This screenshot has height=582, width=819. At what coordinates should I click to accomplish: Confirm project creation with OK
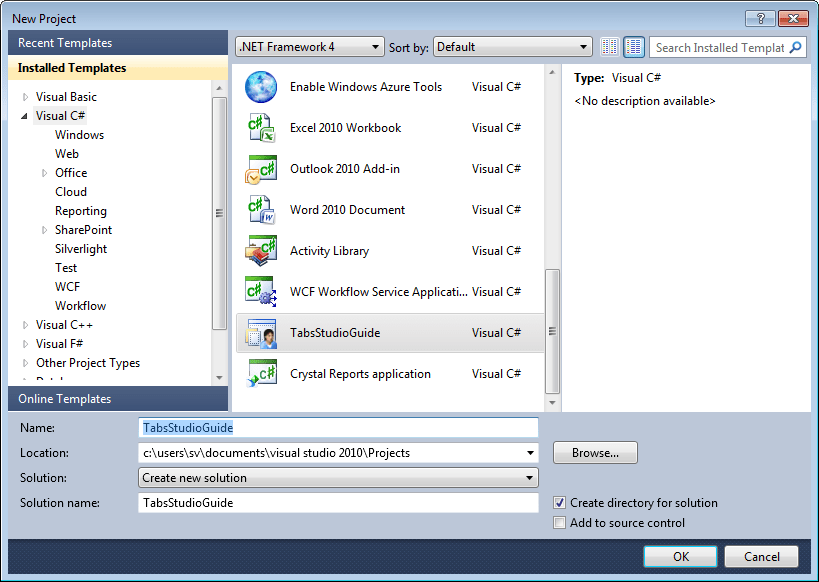point(680,556)
